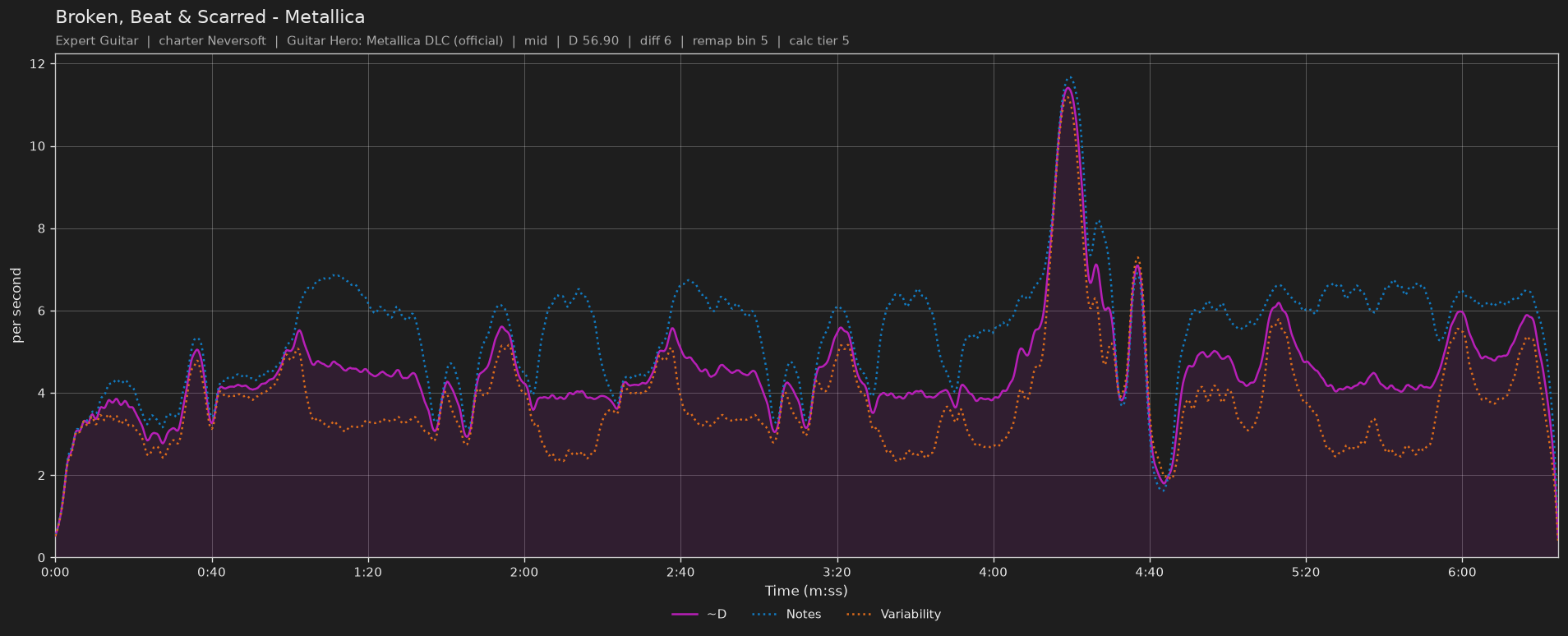Click the y-axis tick label "2"
The height and width of the screenshot is (636, 1568).
pyautogui.click(x=41, y=475)
